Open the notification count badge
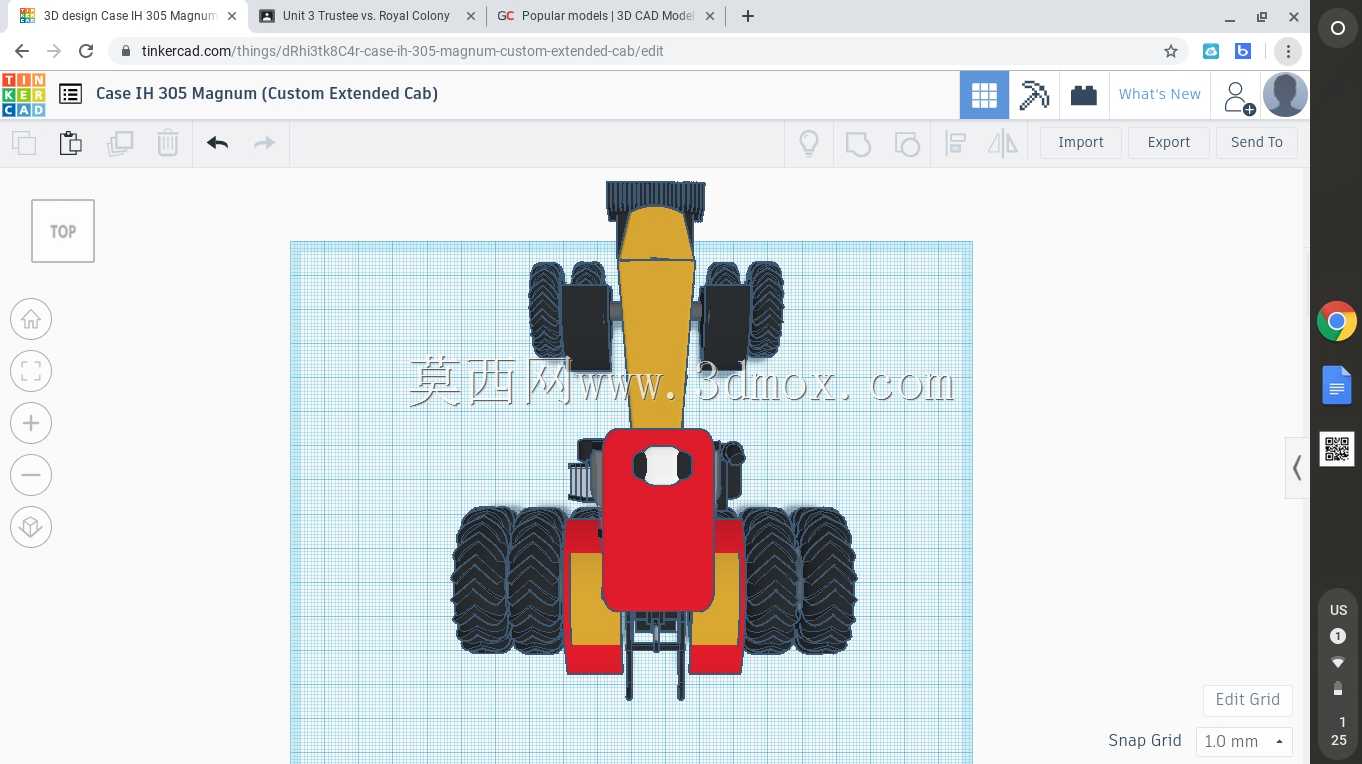Viewport: 1362px width, 764px height. (1338, 636)
